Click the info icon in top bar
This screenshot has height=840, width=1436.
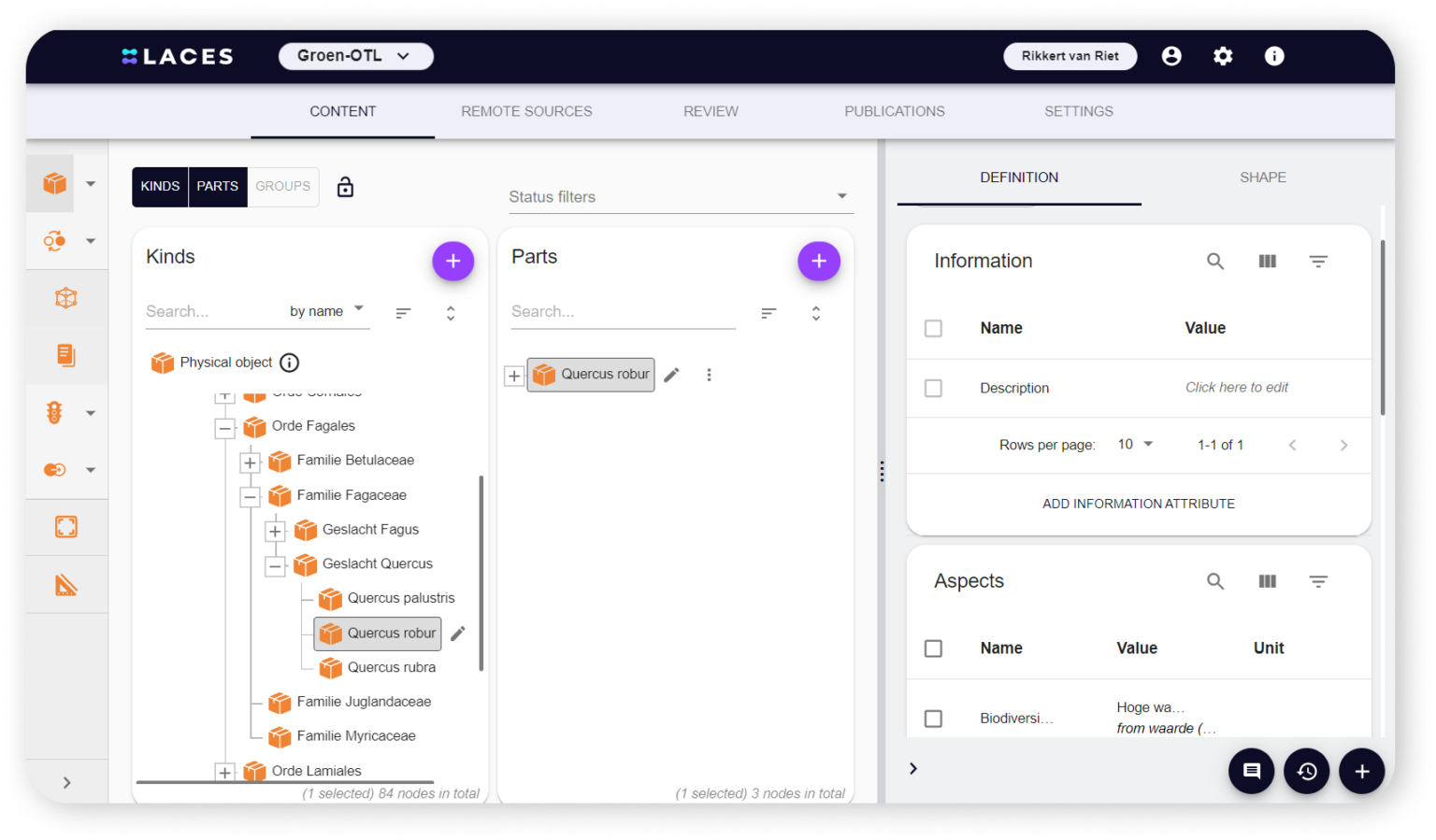tap(1274, 56)
